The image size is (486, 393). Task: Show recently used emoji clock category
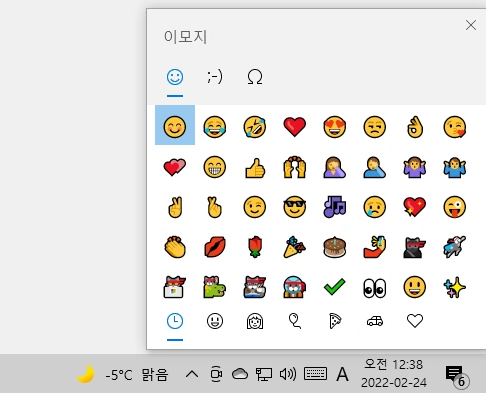175,321
